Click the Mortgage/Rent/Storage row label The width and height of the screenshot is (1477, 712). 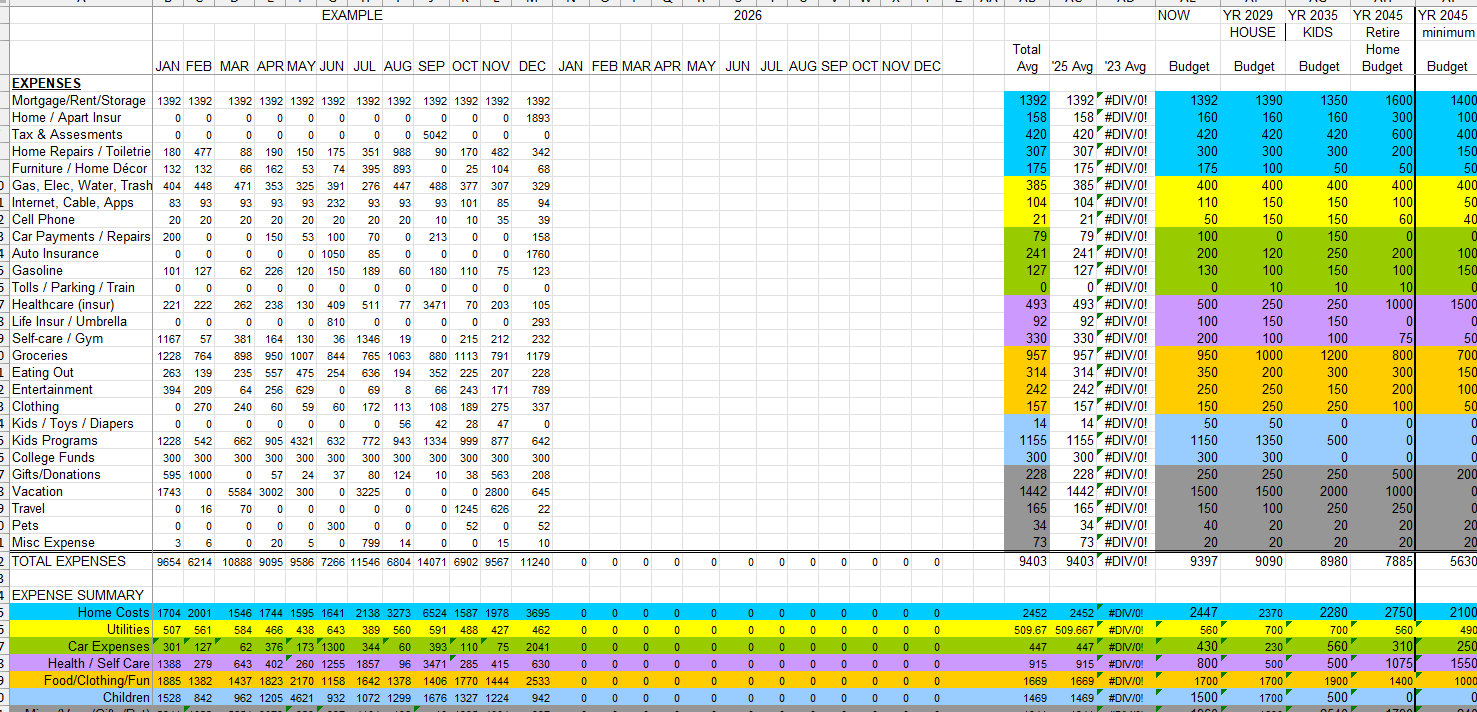click(78, 100)
